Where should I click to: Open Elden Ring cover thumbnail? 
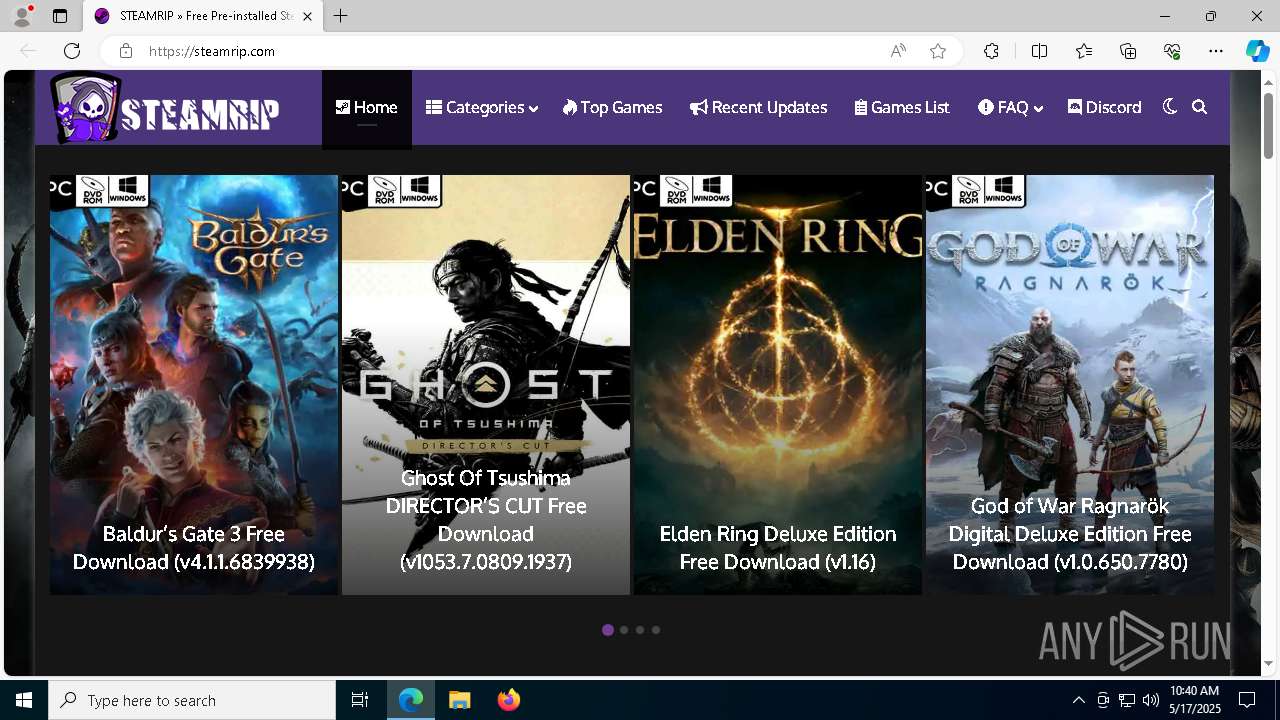(x=778, y=385)
